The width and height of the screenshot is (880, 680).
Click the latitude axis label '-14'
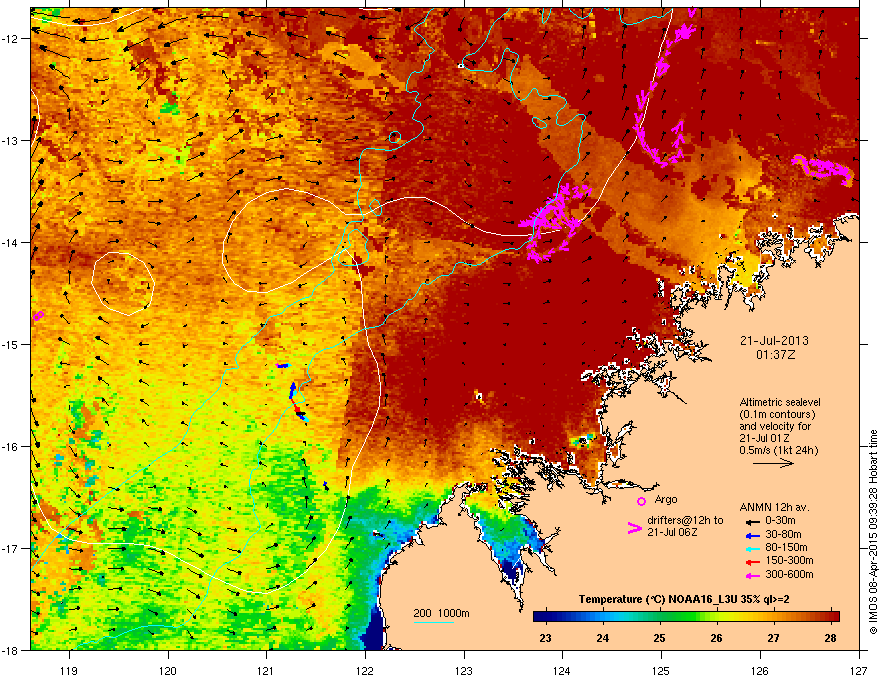coord(11,242)
